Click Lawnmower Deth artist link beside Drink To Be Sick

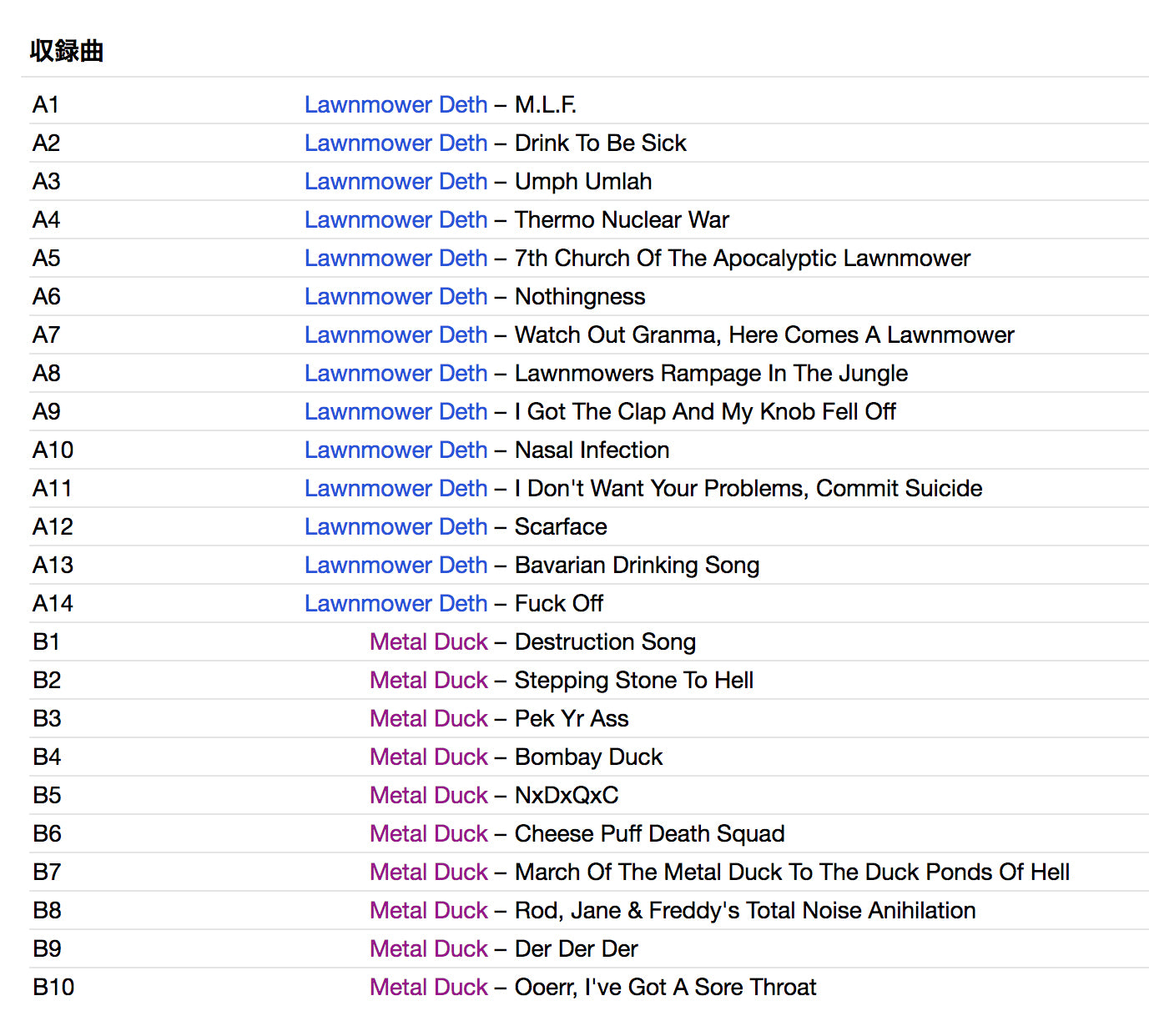[x=396, y=143]
